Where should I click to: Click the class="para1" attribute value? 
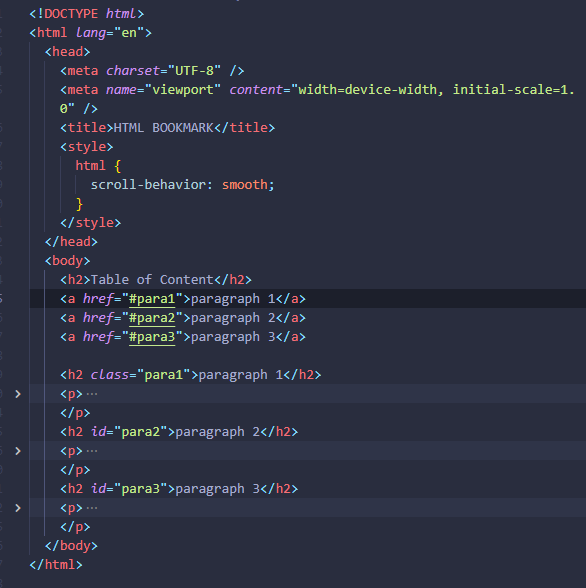[x=163, y=375]
